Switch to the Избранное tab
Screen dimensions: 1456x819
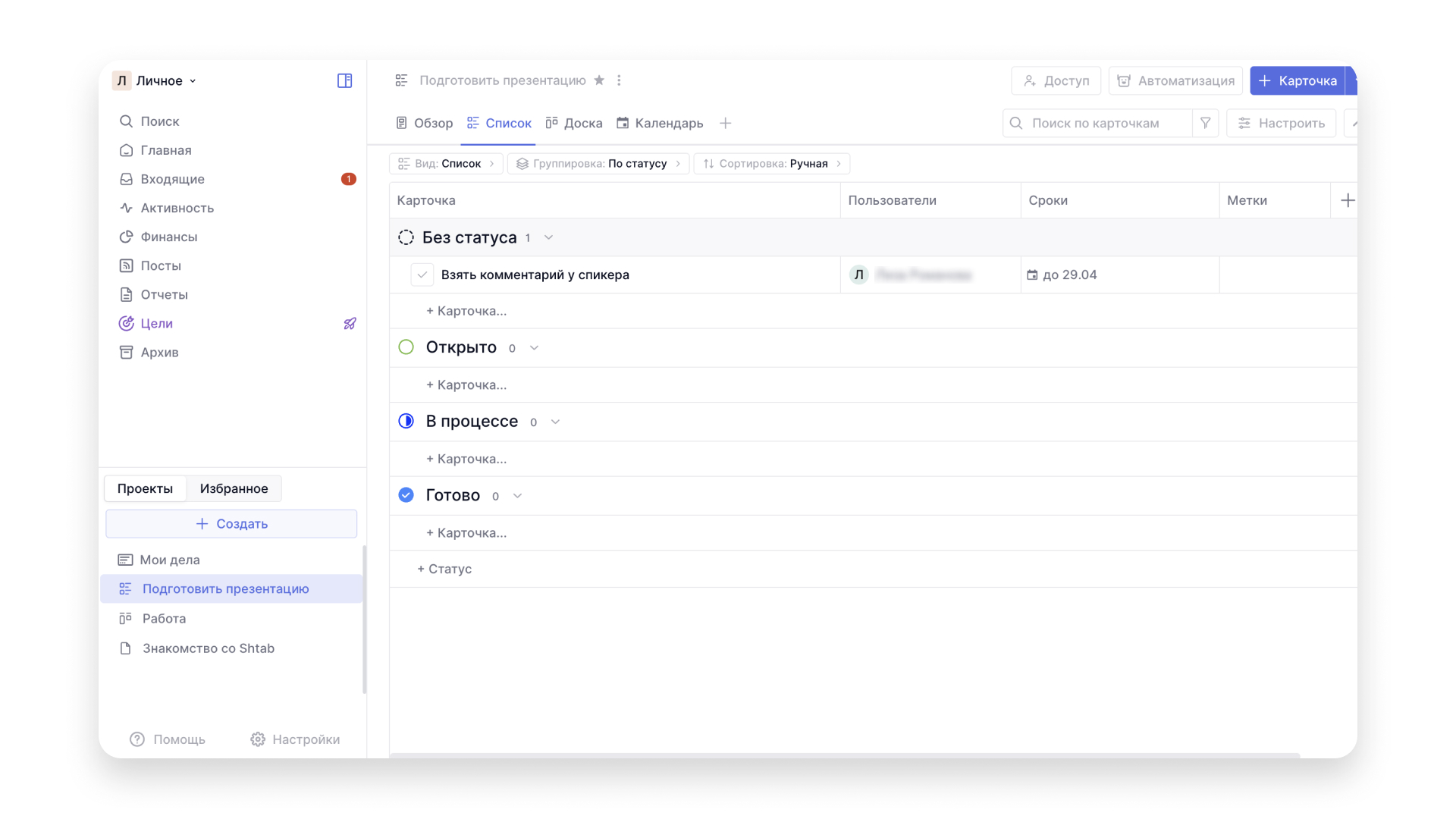[234, 488]
